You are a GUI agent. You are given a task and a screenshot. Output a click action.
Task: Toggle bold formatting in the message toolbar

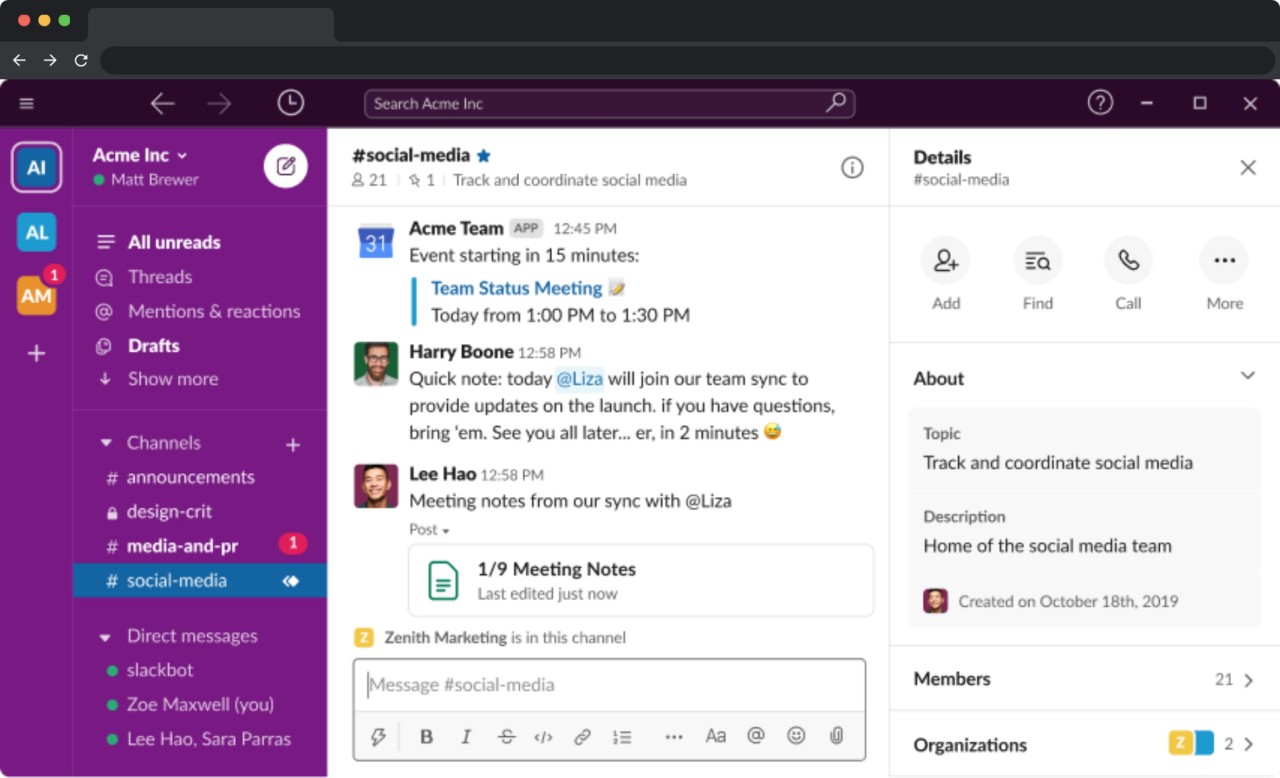pos(426,736)
